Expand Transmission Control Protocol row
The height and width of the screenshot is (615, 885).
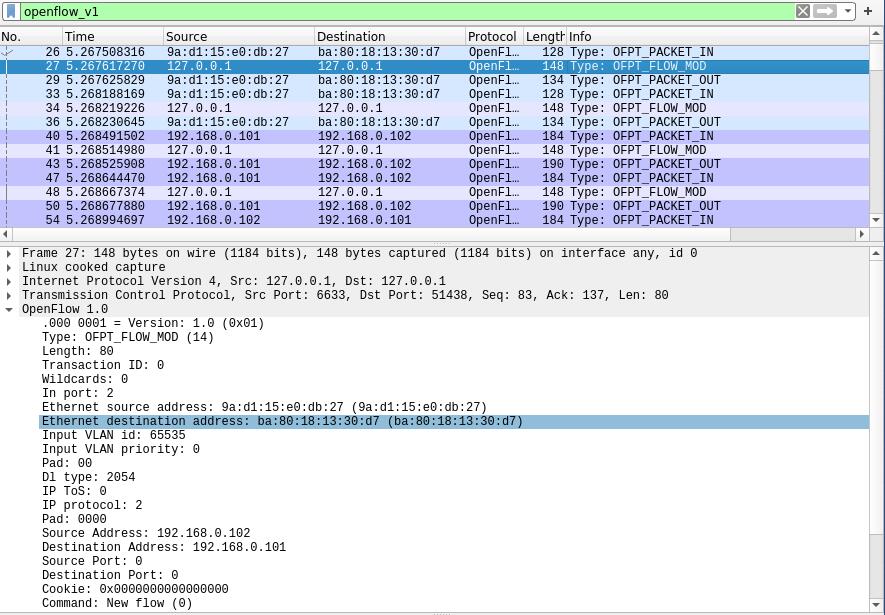(9, 295)
